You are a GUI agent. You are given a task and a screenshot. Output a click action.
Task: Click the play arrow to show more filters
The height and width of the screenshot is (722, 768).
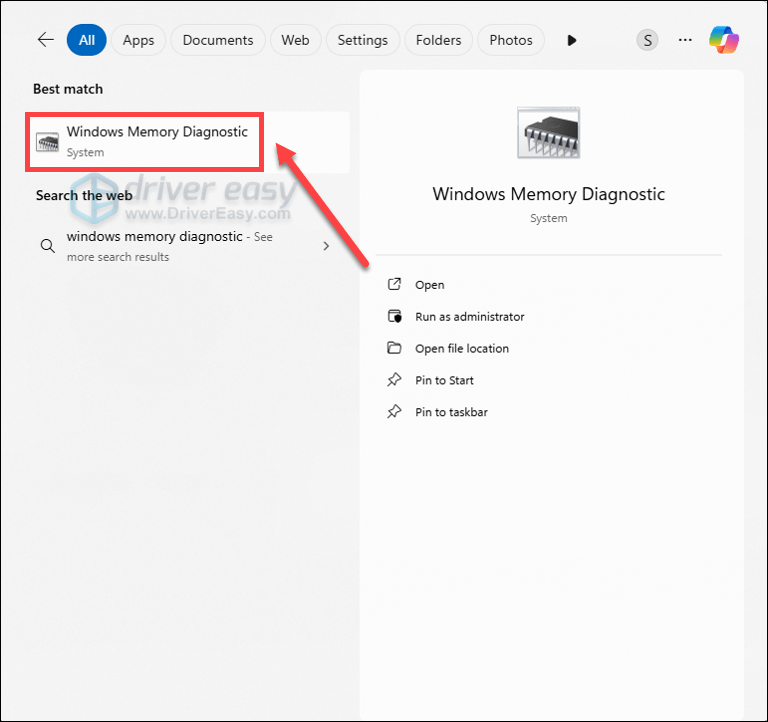572,40
